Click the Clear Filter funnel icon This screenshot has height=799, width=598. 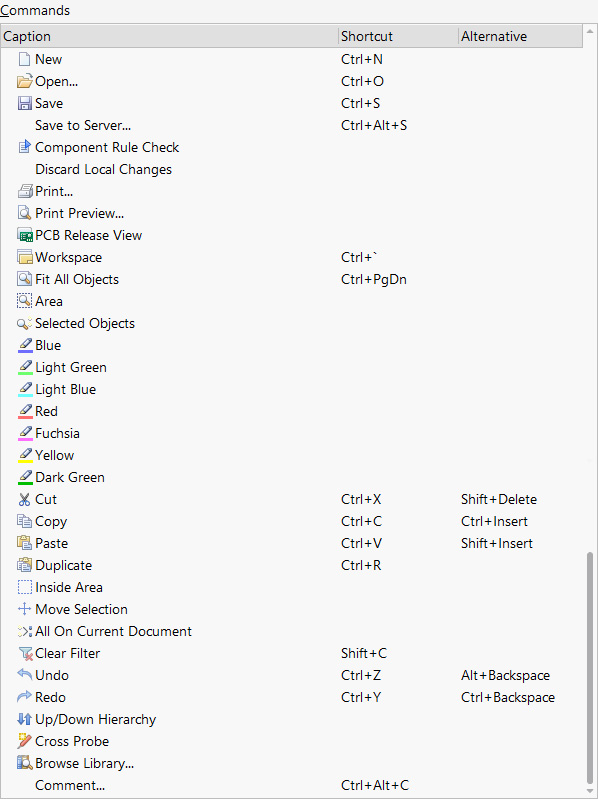[x=25, y=653]
